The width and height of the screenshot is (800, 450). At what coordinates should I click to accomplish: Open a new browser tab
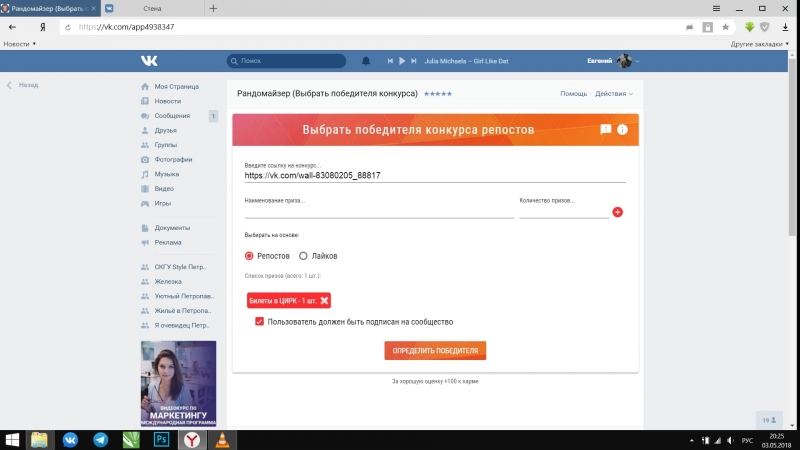pyautogui.click(x=213, y=8)
